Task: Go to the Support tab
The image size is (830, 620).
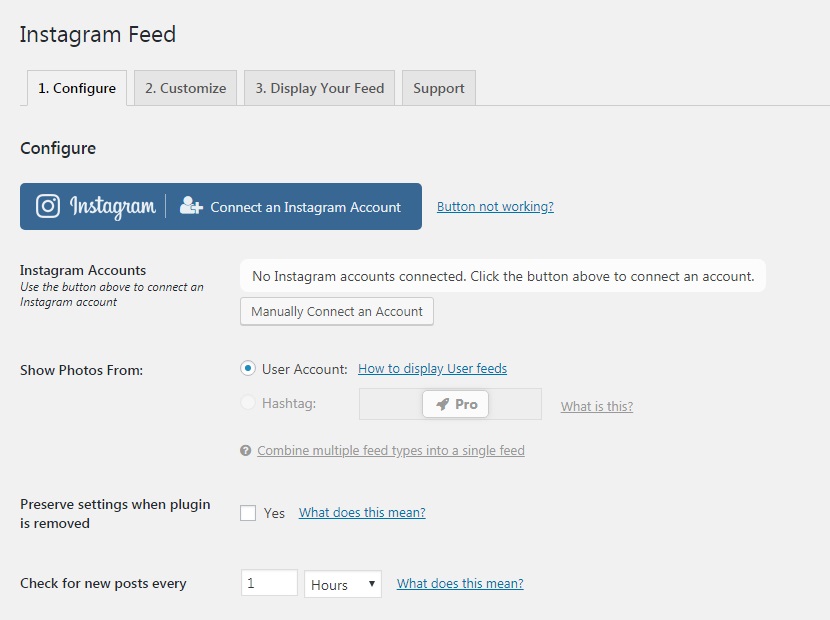Action: point(438,88)
